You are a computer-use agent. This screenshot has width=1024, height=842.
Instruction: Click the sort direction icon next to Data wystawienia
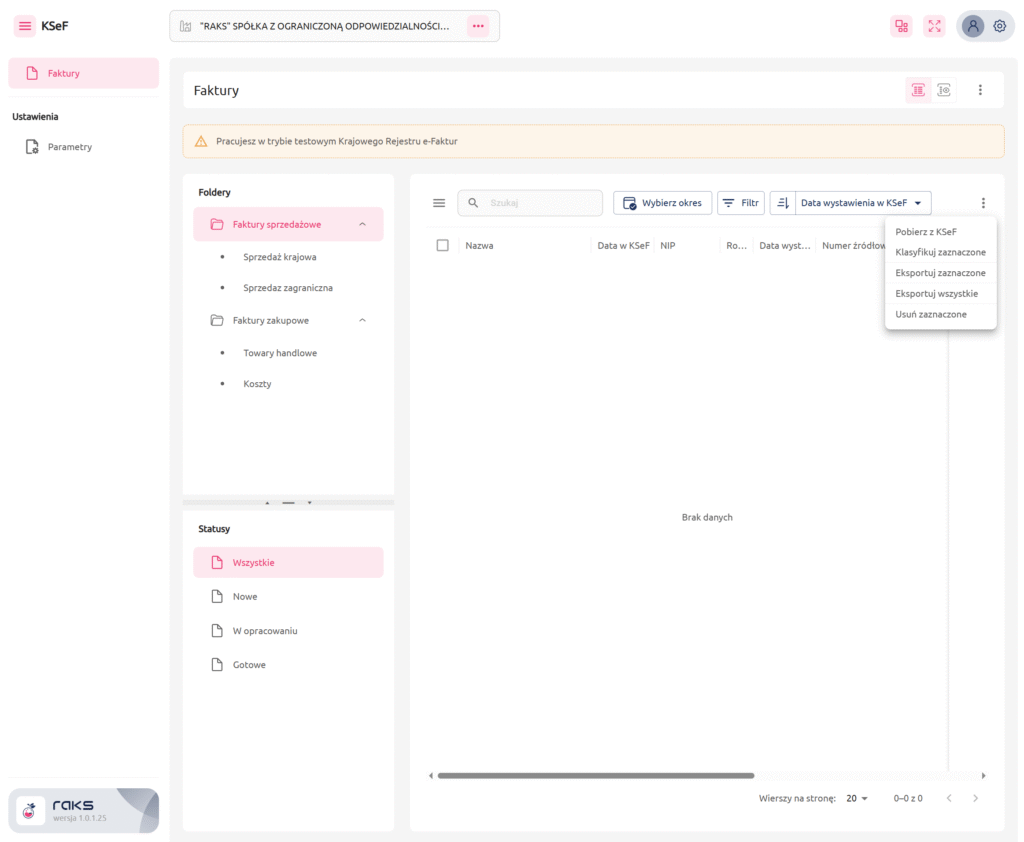[x=783, y=203]
